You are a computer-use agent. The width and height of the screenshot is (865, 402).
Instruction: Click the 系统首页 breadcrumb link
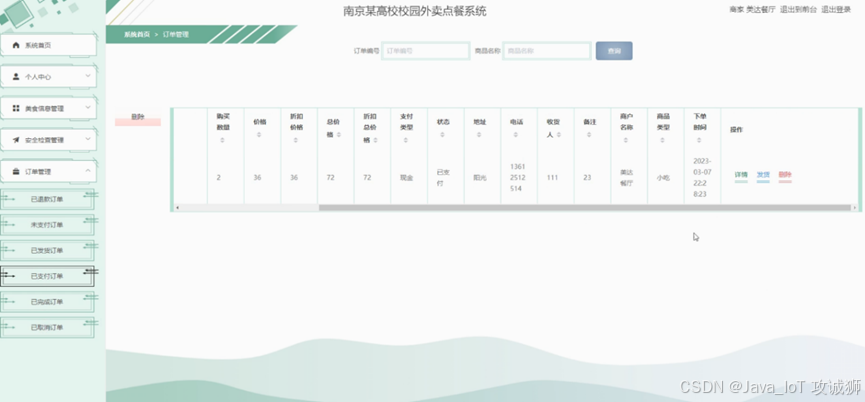pyautogui.click(x=137, y=34)
